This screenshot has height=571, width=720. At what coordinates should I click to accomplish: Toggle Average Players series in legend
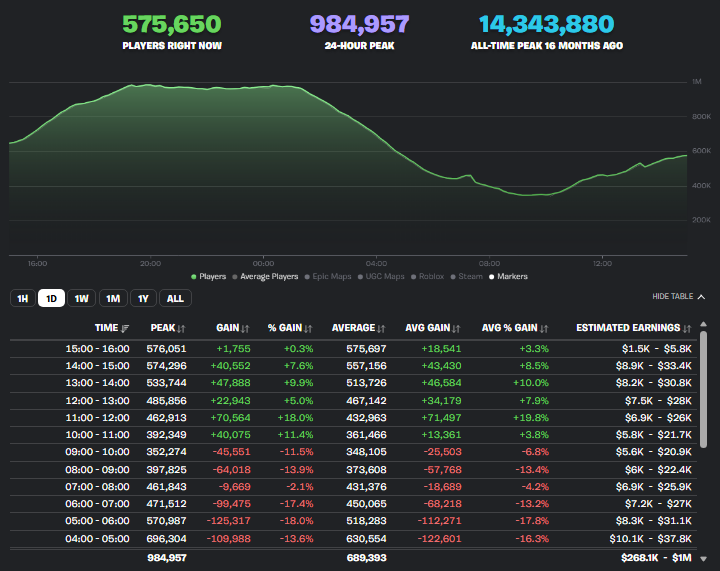click(x=265, y=276)
